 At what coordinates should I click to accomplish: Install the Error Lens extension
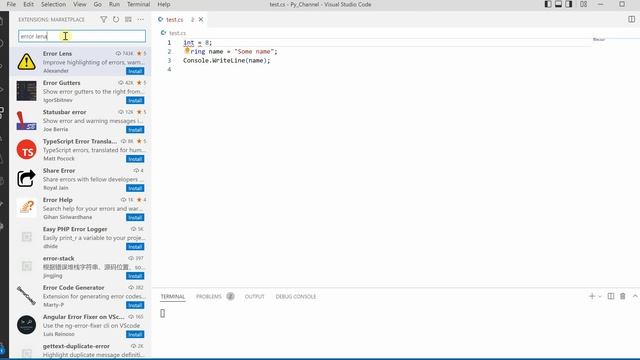[135, 71]
